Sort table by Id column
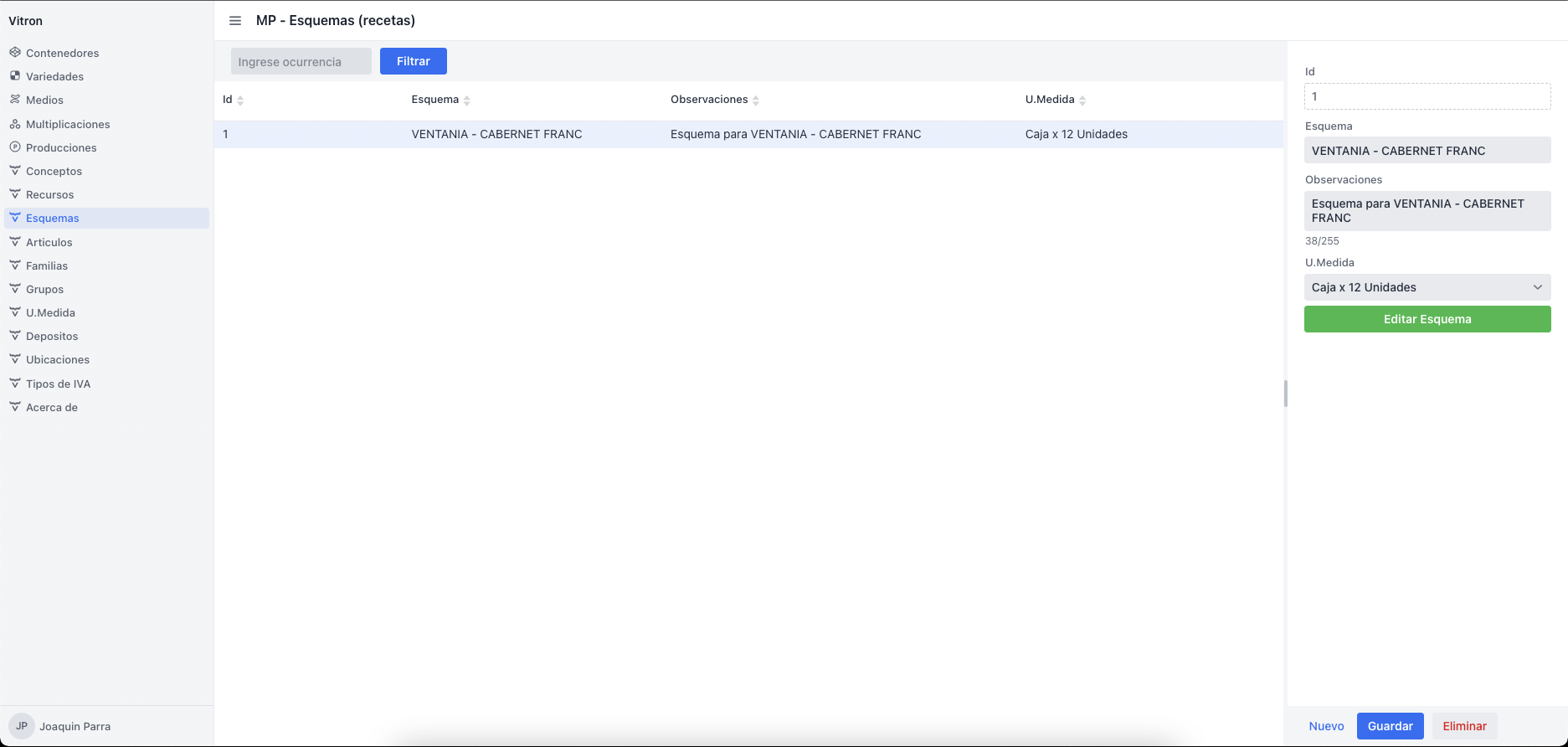This screenshot has width=1568, height=747. click(x=240, y=100)
